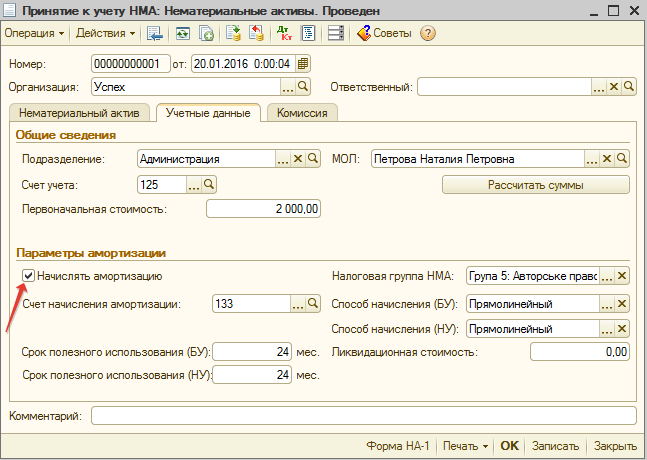The width and height of the screenshot is (647, 460).
Task: Open calendar picker next to date field
Action: point(304,64)
